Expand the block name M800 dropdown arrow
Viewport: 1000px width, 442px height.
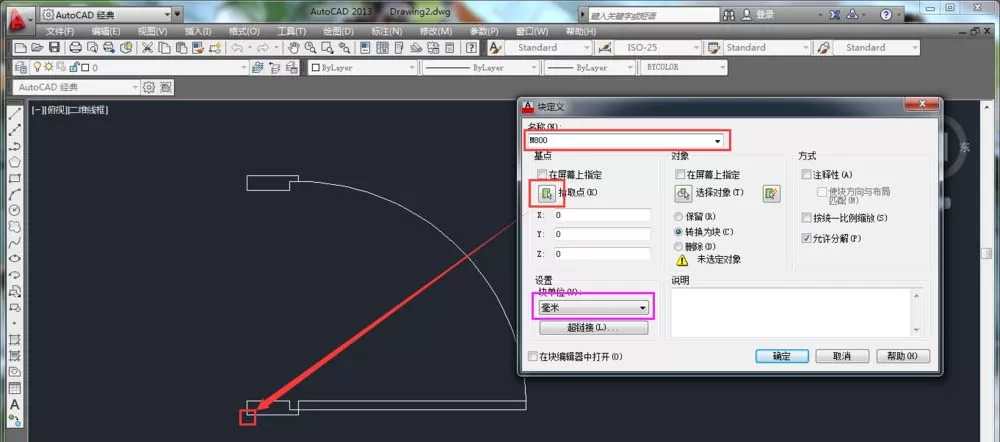[x=718, y=140]
